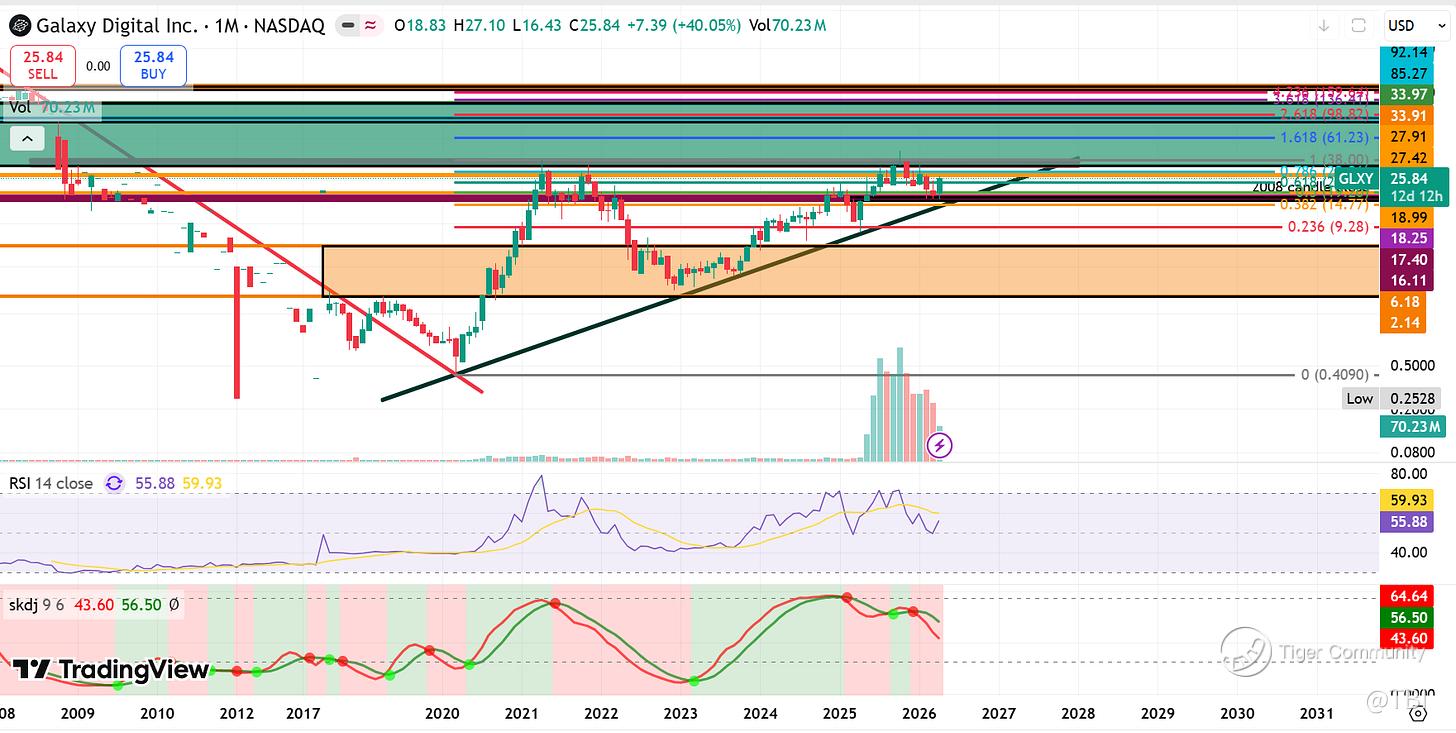Click the low value L16.43
The height and width of the screenshot is (733, 1456).
(x=538, y=25)
